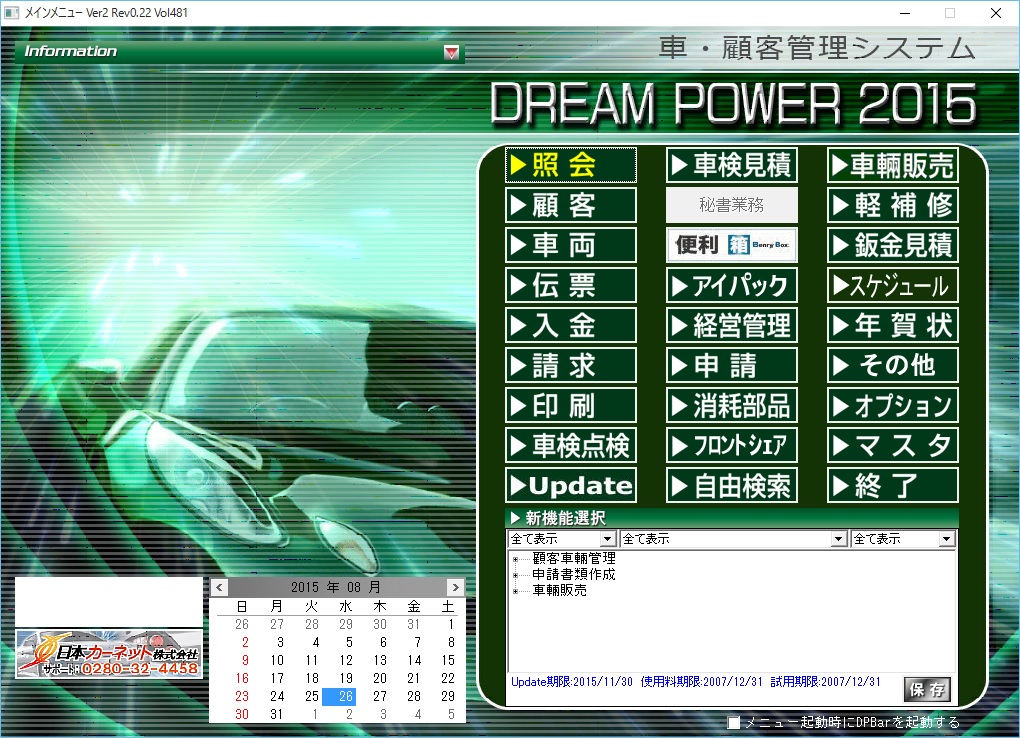Viewport: 1020px width, 738px height.
Task: Open the 自由検索 free search menu
Action: pyautogui.click(x=732, y=485)
